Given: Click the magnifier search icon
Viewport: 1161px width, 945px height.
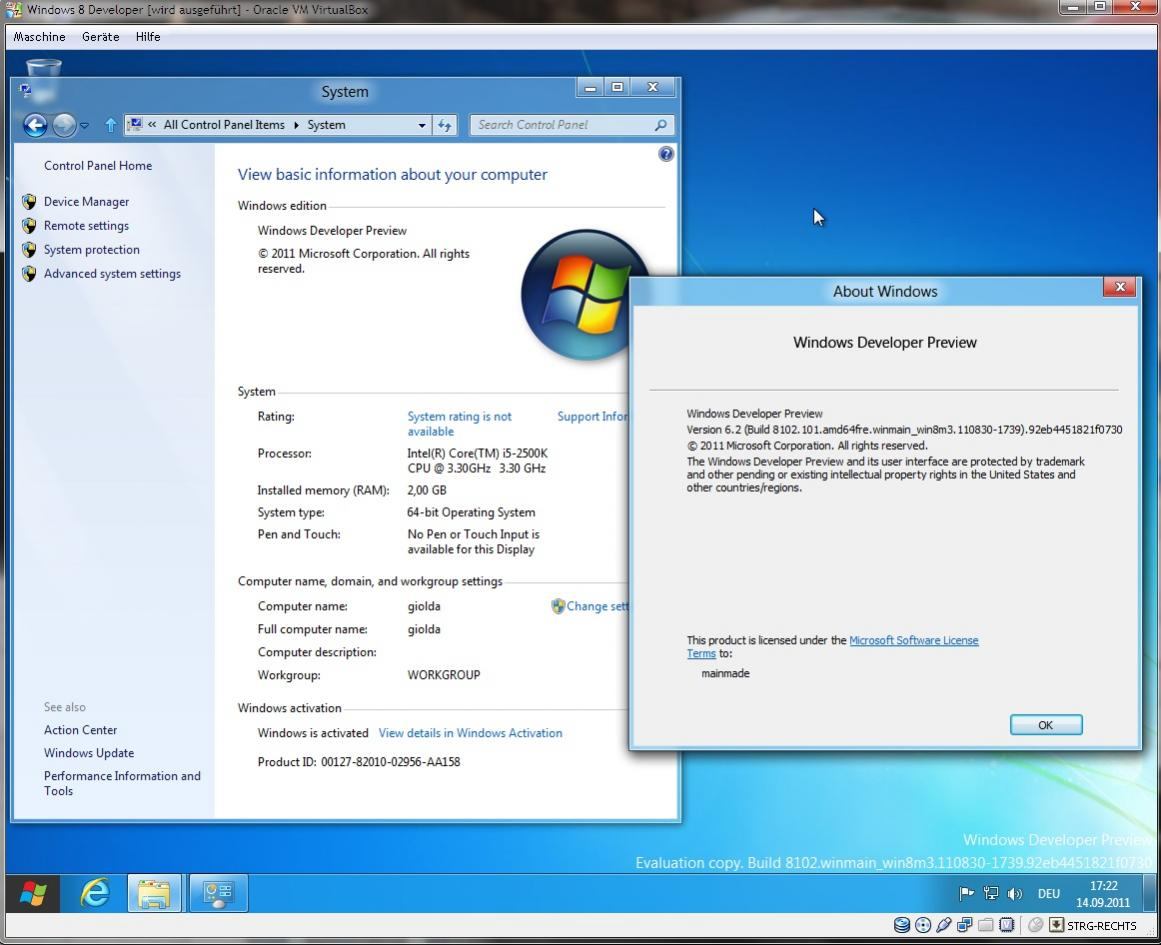Looking at the screenshot, I should 661,125.
